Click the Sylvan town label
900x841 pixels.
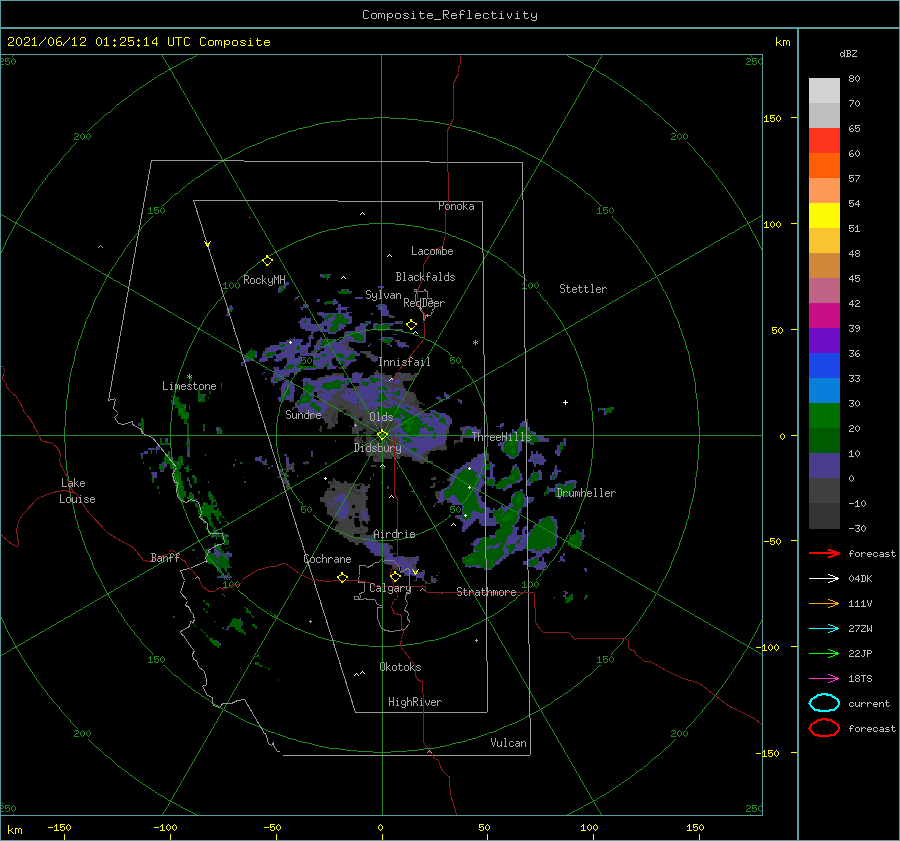point(383,295)
